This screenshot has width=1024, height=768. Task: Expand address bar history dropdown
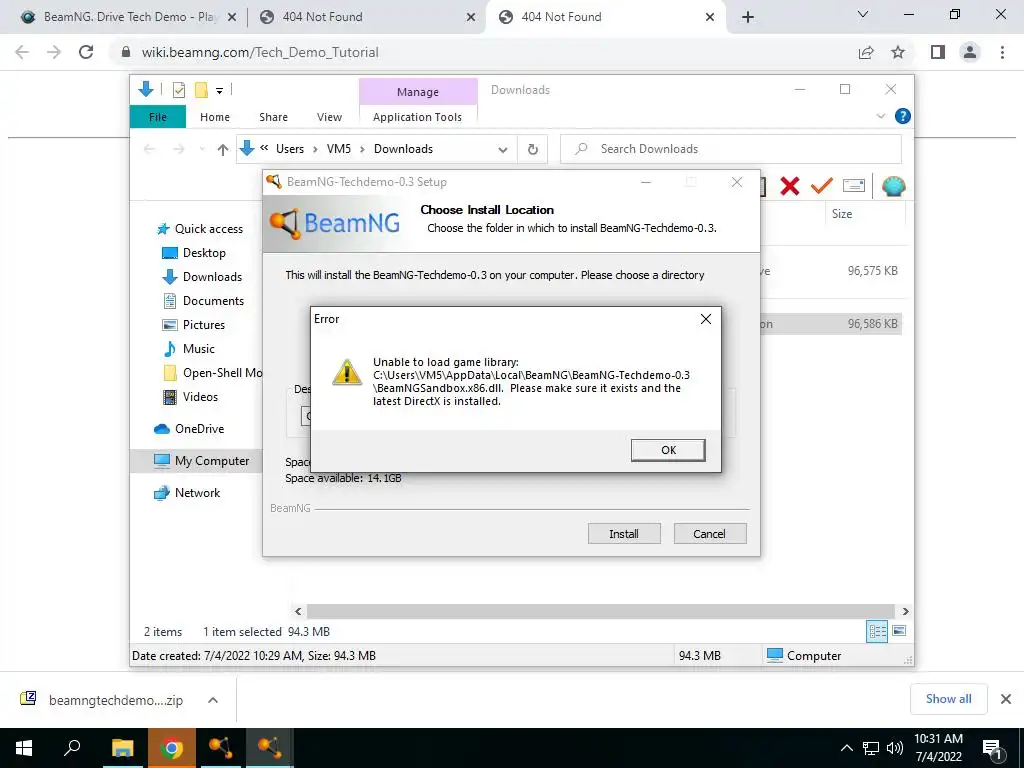tap(502, 150)
